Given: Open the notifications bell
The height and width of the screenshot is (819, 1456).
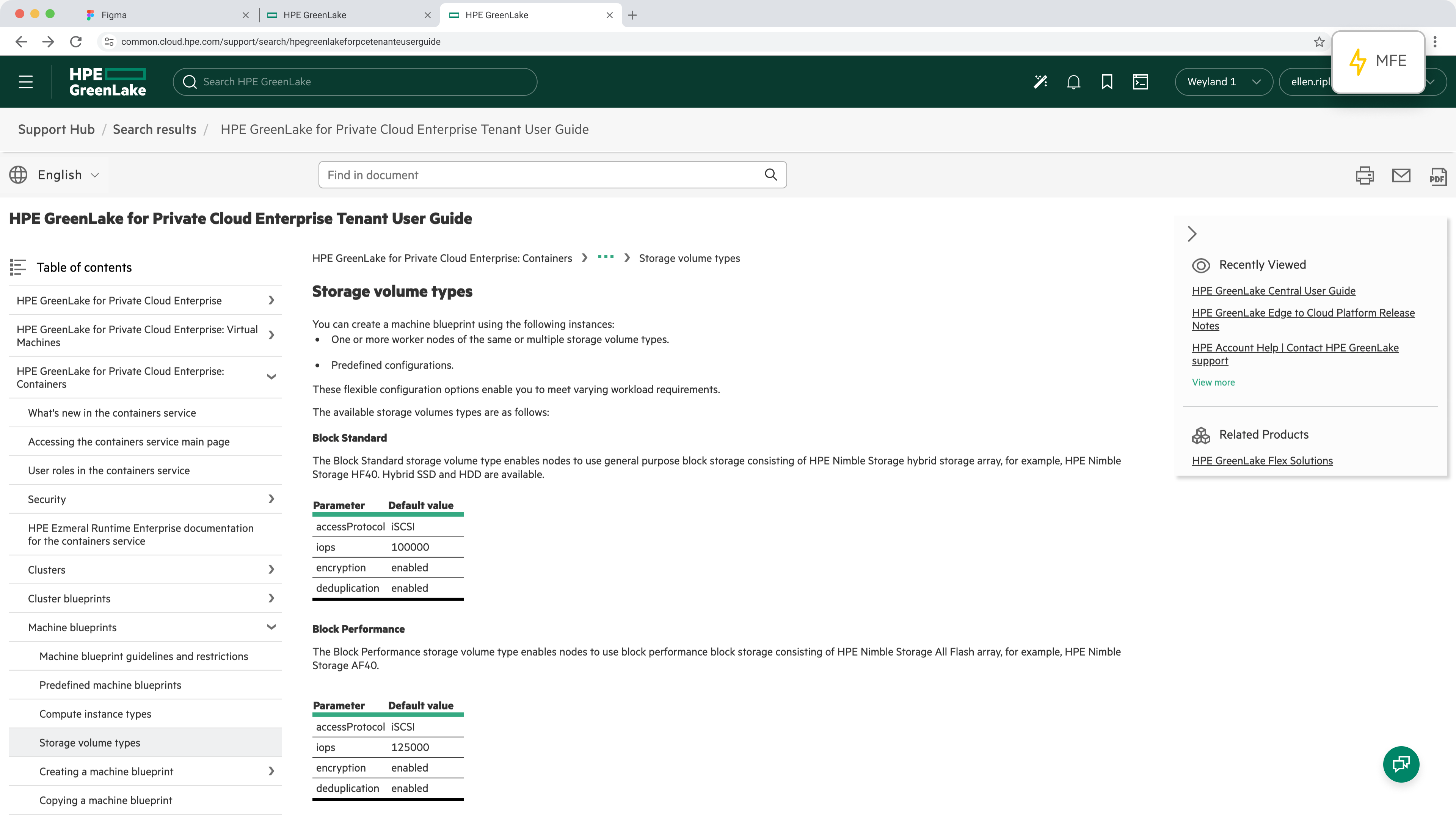Looking at the screenshot, I should tap(1073, 82).
